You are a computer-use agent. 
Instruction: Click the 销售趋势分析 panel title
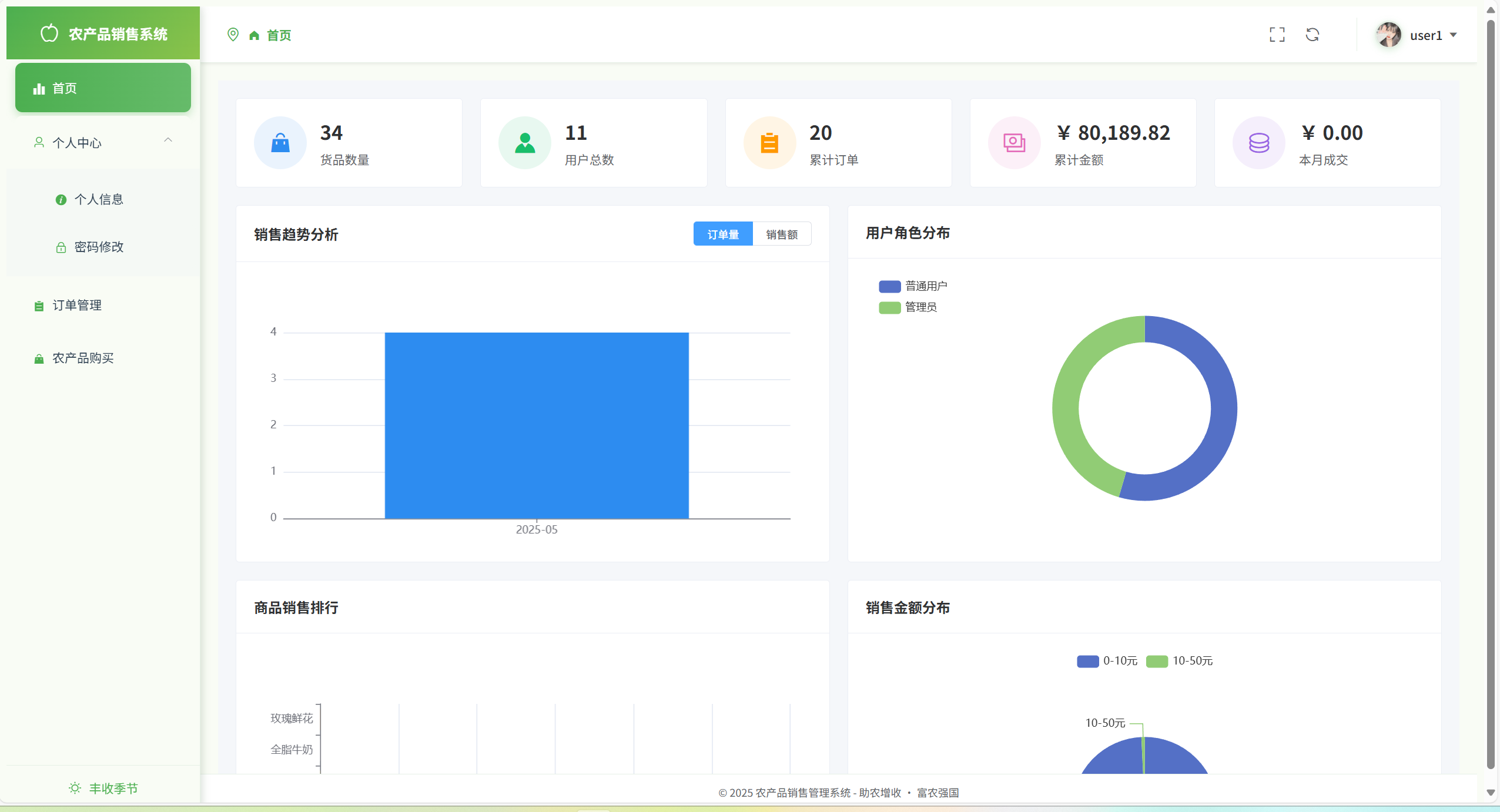click(x=296, y=234)
